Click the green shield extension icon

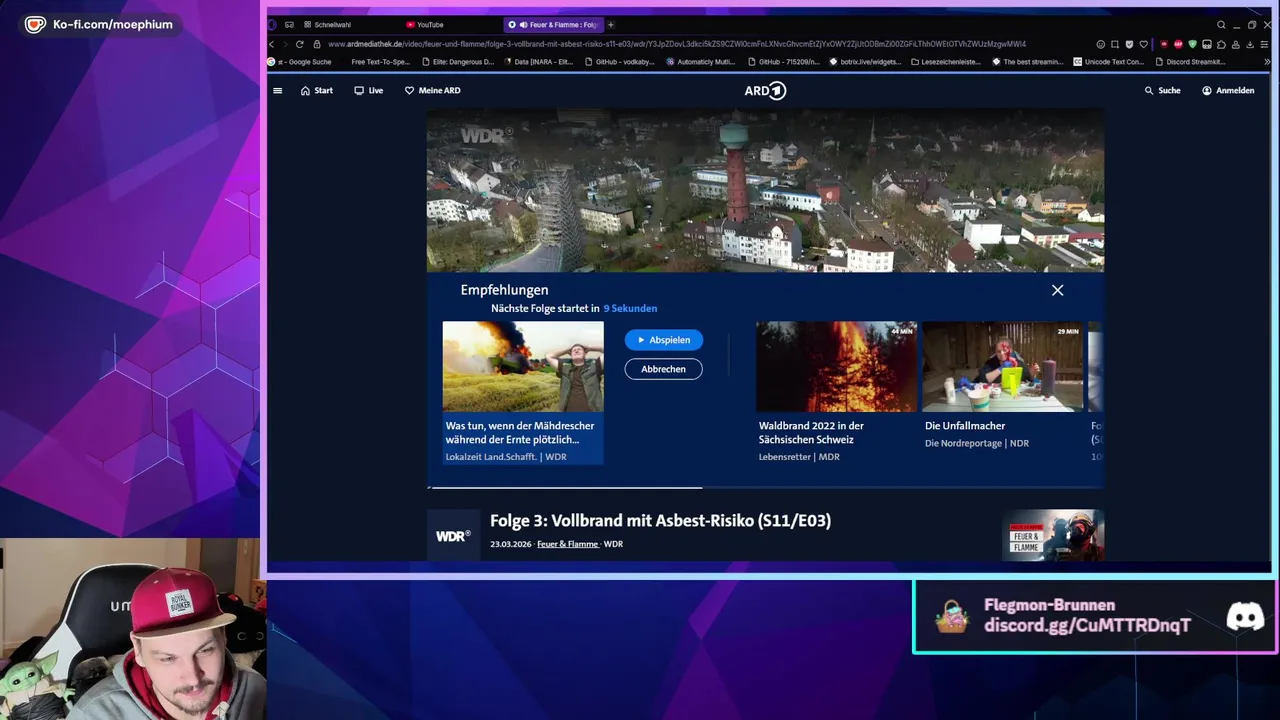[1193, 44]
